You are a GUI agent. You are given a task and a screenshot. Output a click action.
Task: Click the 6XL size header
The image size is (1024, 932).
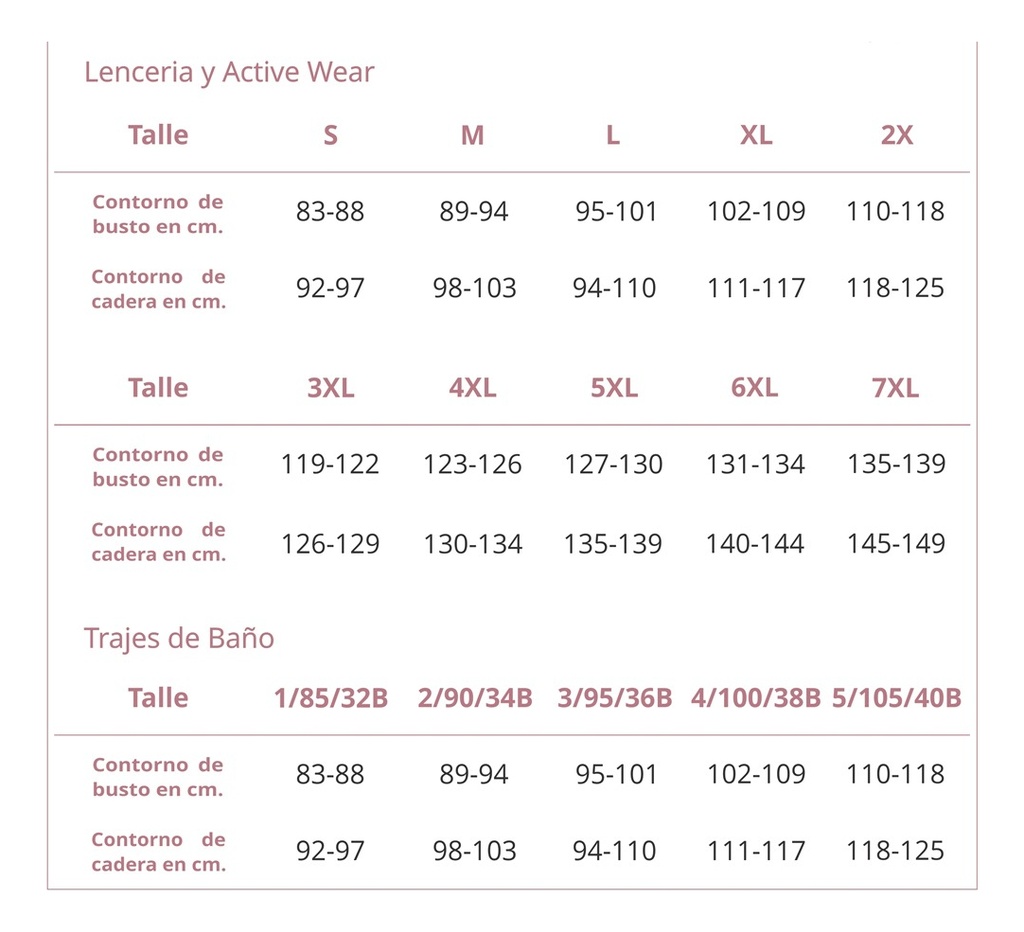point(755,388)
